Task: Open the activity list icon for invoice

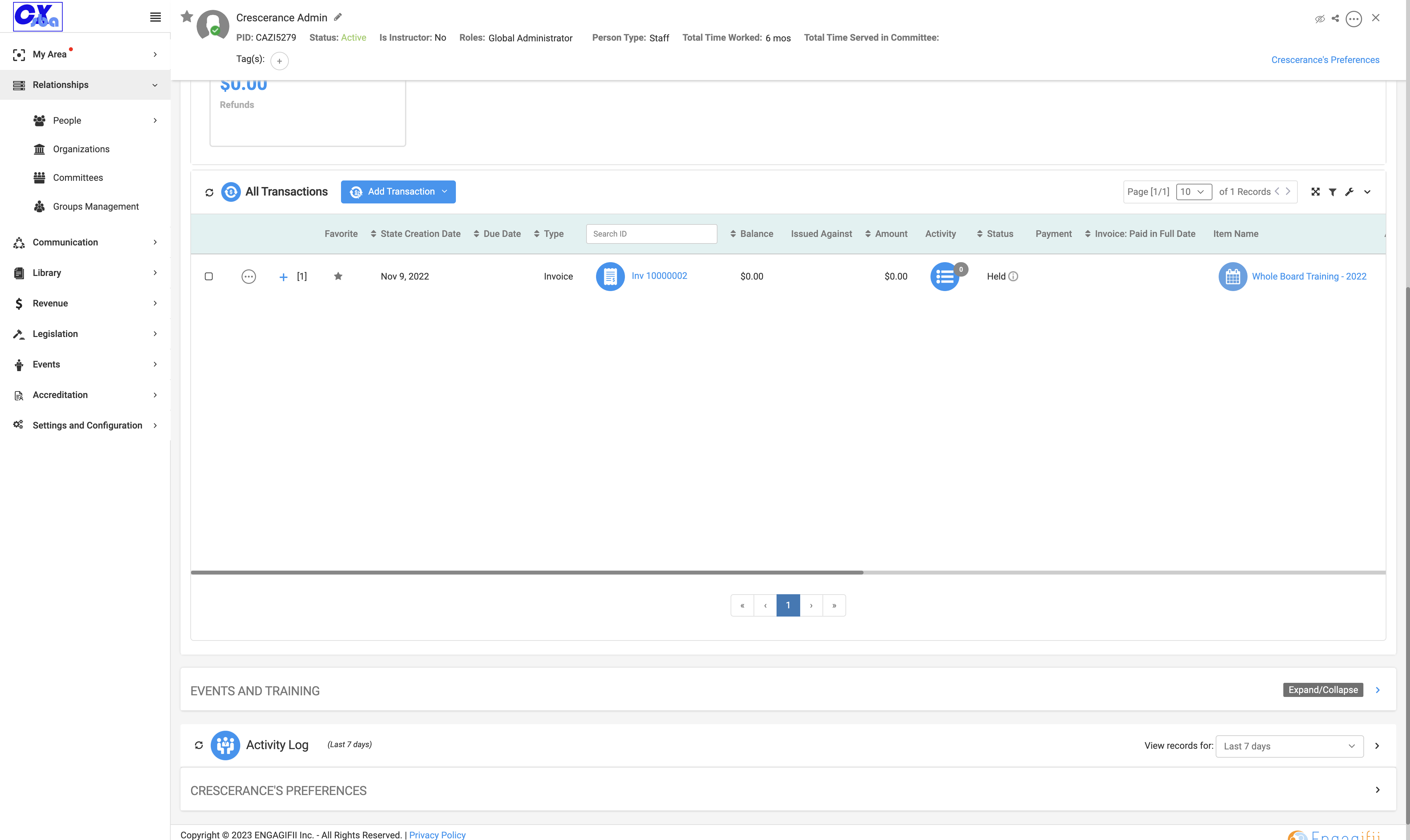Action: pos(945,276)
